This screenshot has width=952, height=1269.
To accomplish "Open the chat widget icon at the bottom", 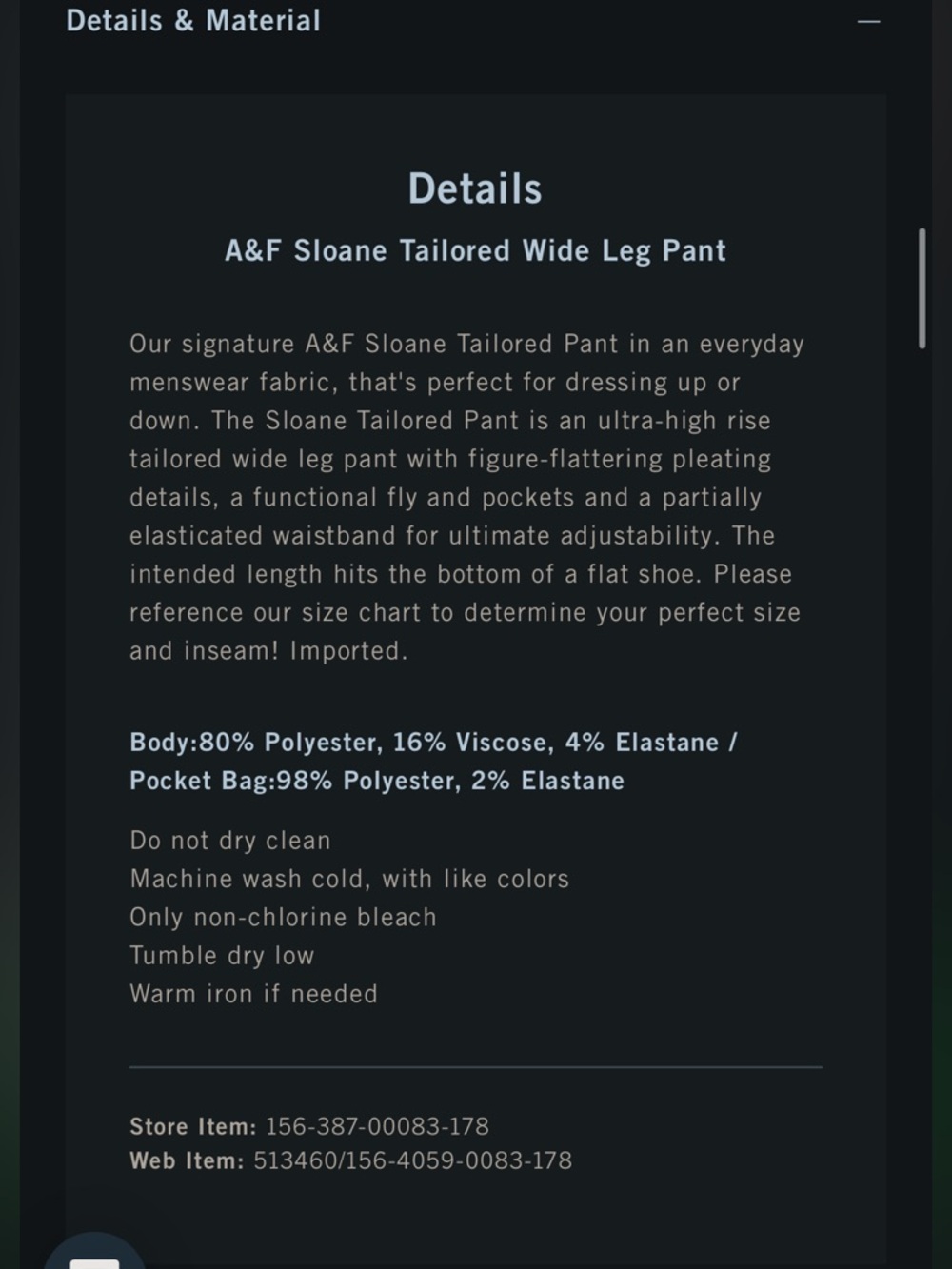I will pyautogui.click(x=94, y=1252).
